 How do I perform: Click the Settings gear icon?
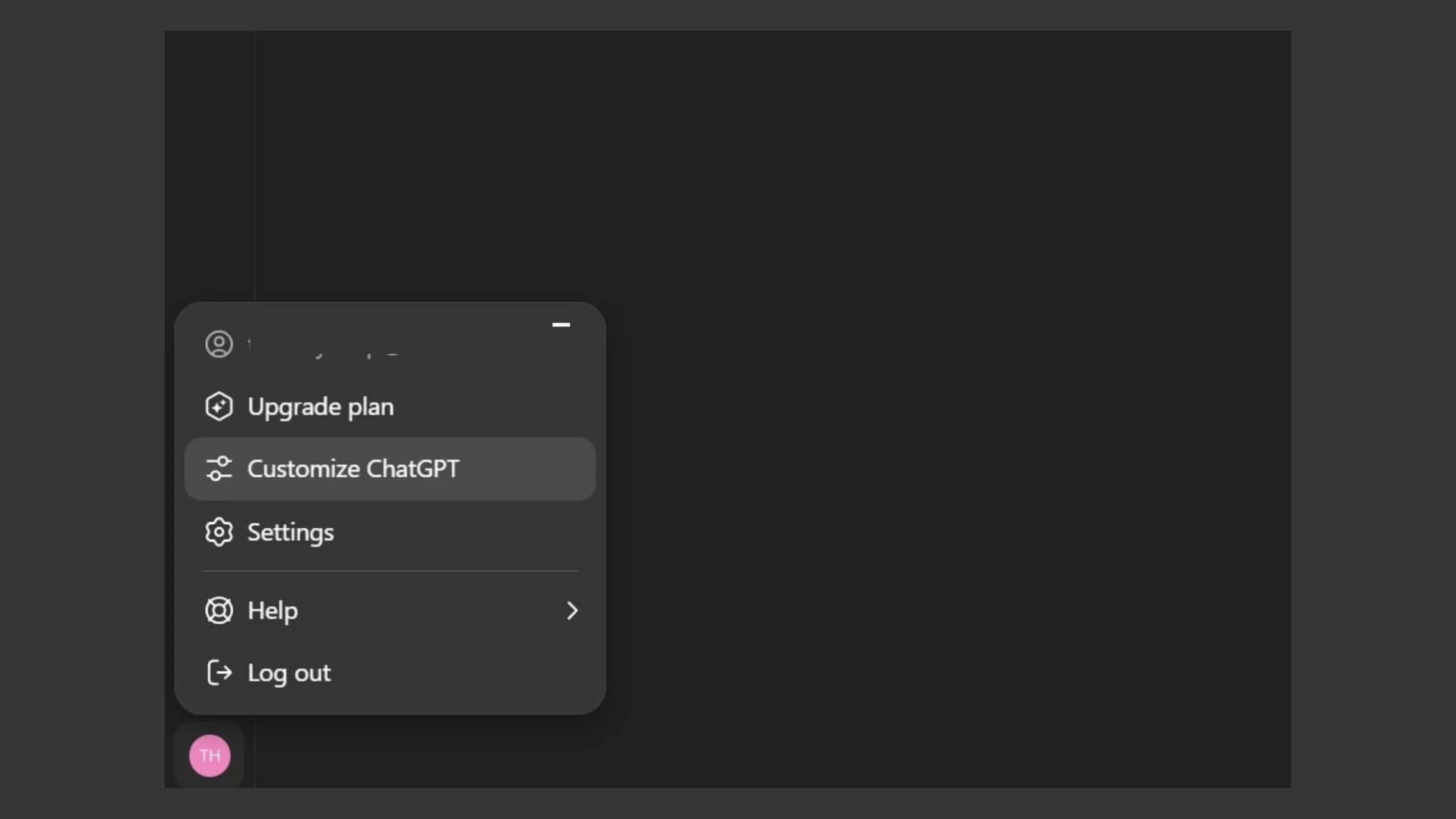pos(219,532)
